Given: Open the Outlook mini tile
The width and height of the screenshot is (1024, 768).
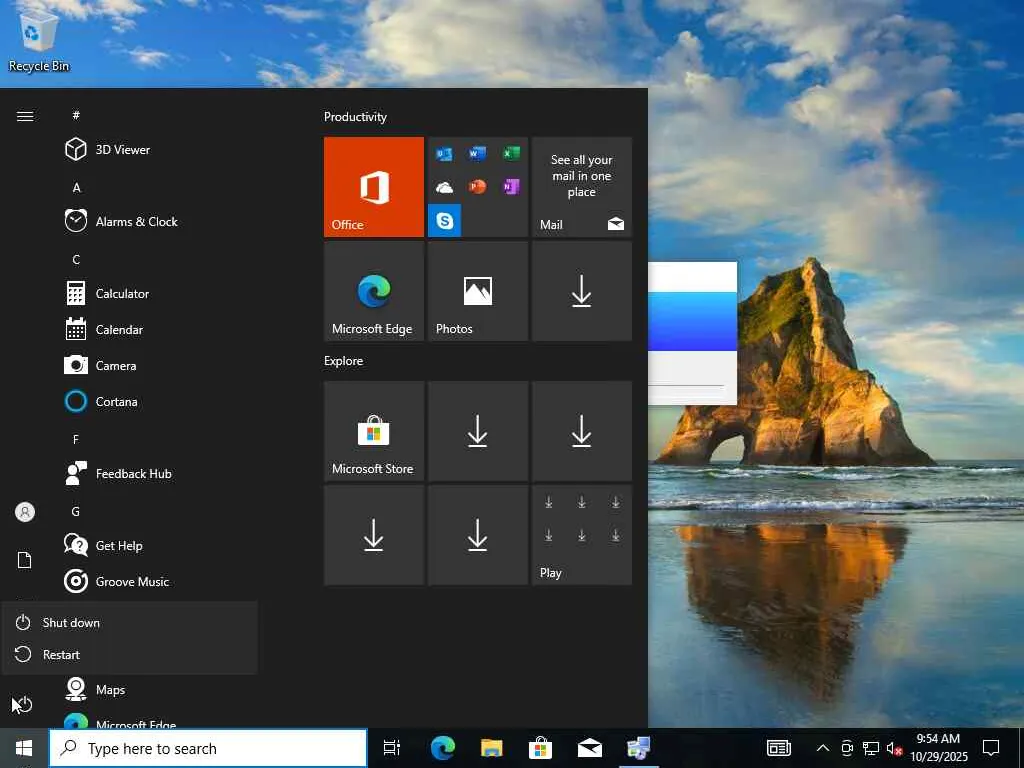Looking at the screenshot, I should [x=444, y=153].
